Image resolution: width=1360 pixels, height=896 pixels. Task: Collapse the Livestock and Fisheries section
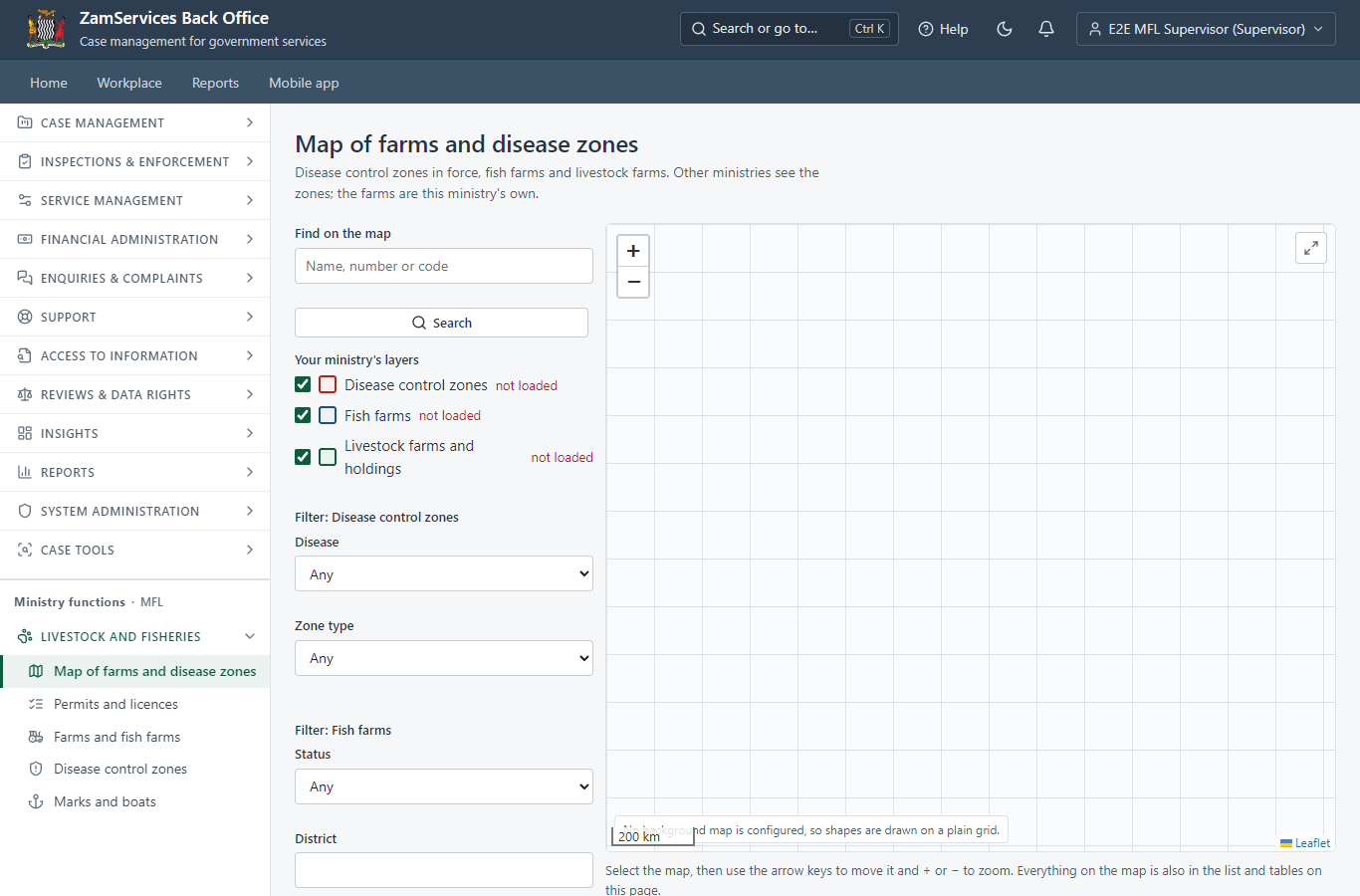coord(134,636)
